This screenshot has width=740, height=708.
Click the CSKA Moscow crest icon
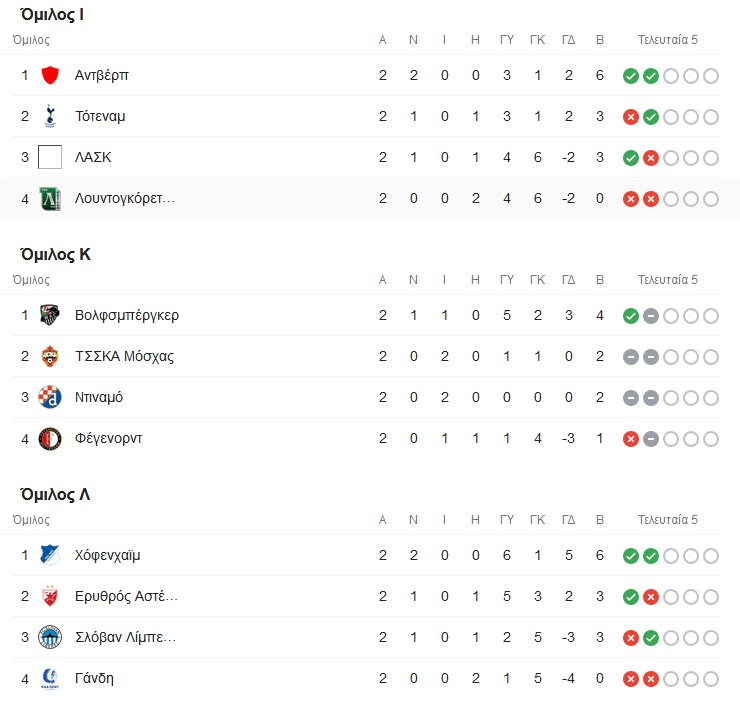click(x=50, y=356)
